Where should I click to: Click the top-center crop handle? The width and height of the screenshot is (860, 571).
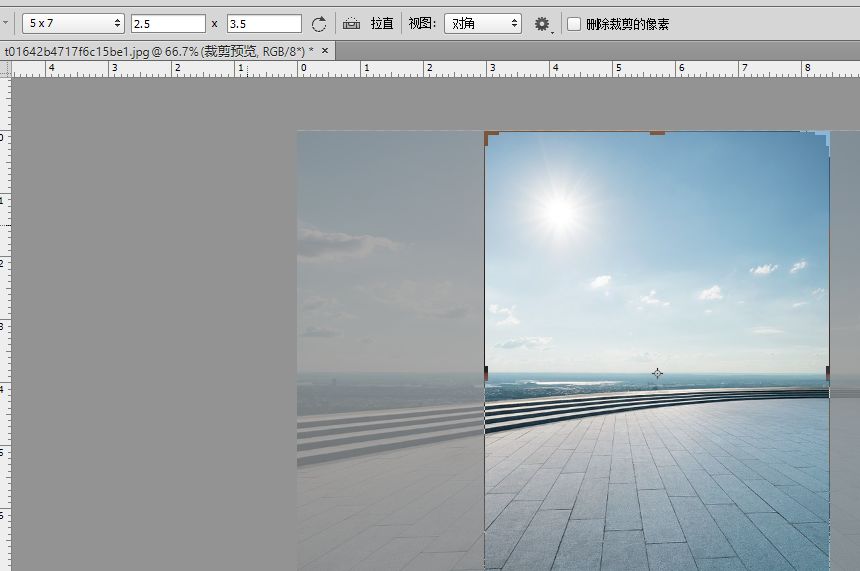[657, 132]
